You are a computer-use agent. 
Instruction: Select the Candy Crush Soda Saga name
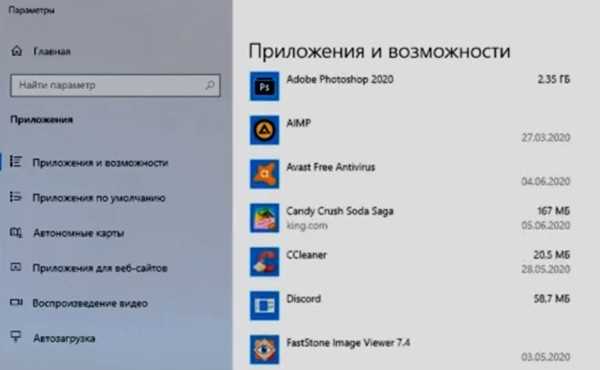click(x=340, y=211)
